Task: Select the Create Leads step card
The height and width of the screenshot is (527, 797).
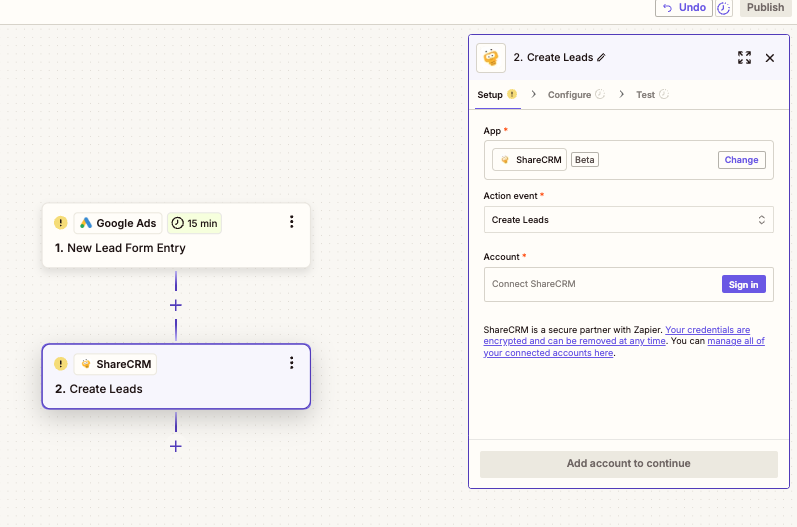Action: (176, 377)
